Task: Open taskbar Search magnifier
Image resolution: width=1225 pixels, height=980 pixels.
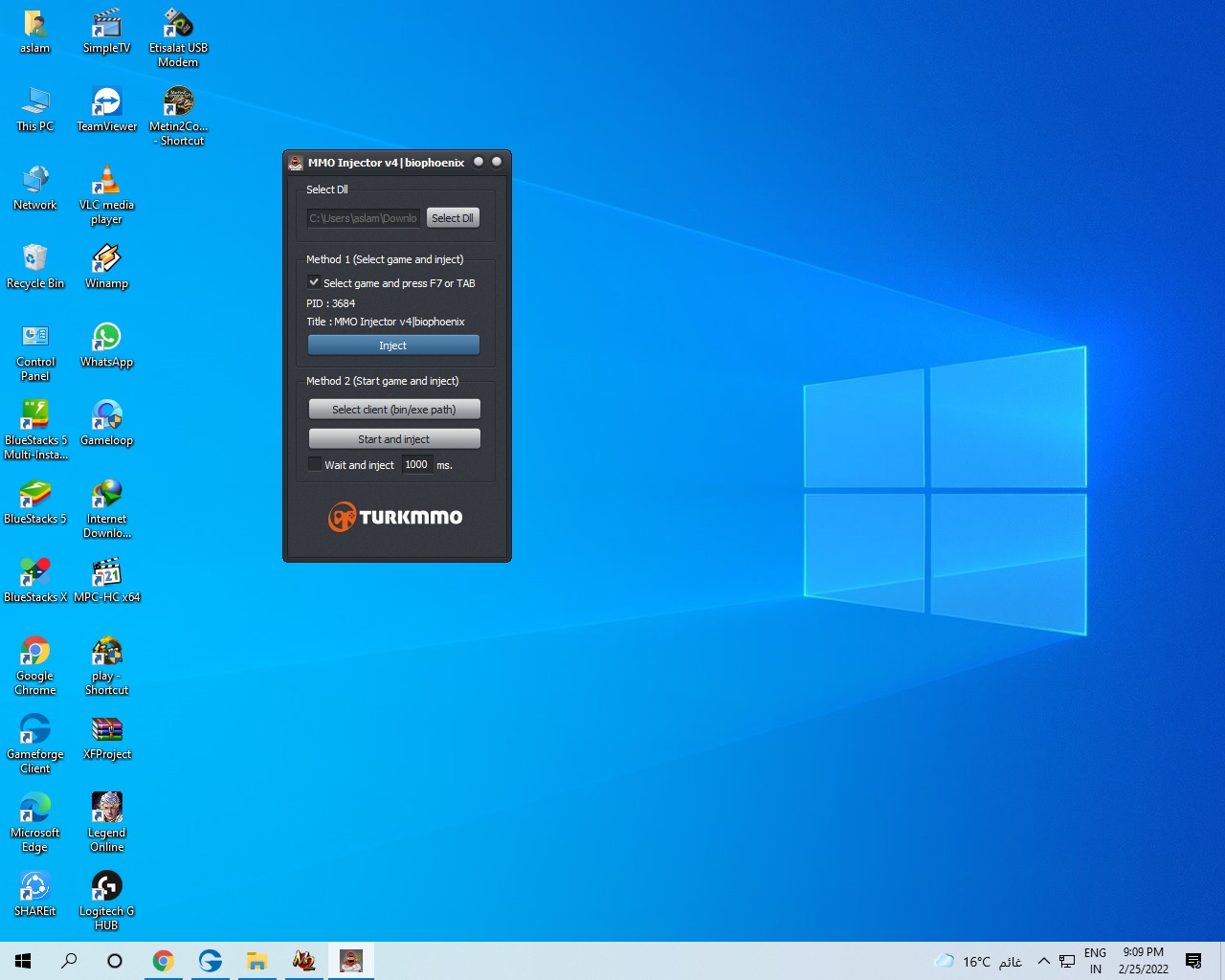Action: [69, 961]
